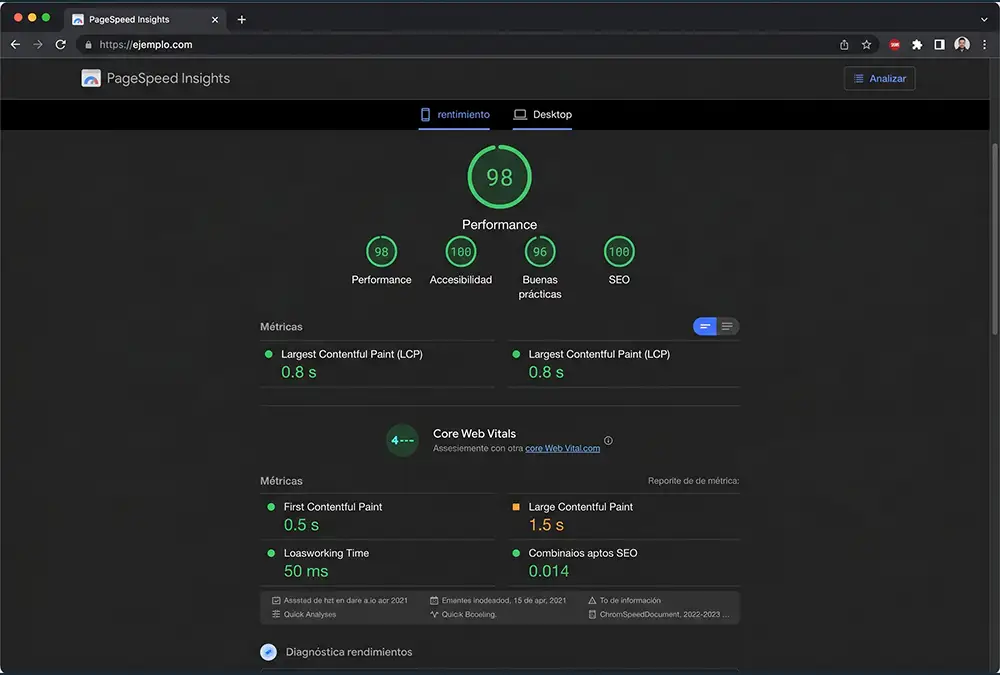Switch to the Desktop tab

[542, 115]
